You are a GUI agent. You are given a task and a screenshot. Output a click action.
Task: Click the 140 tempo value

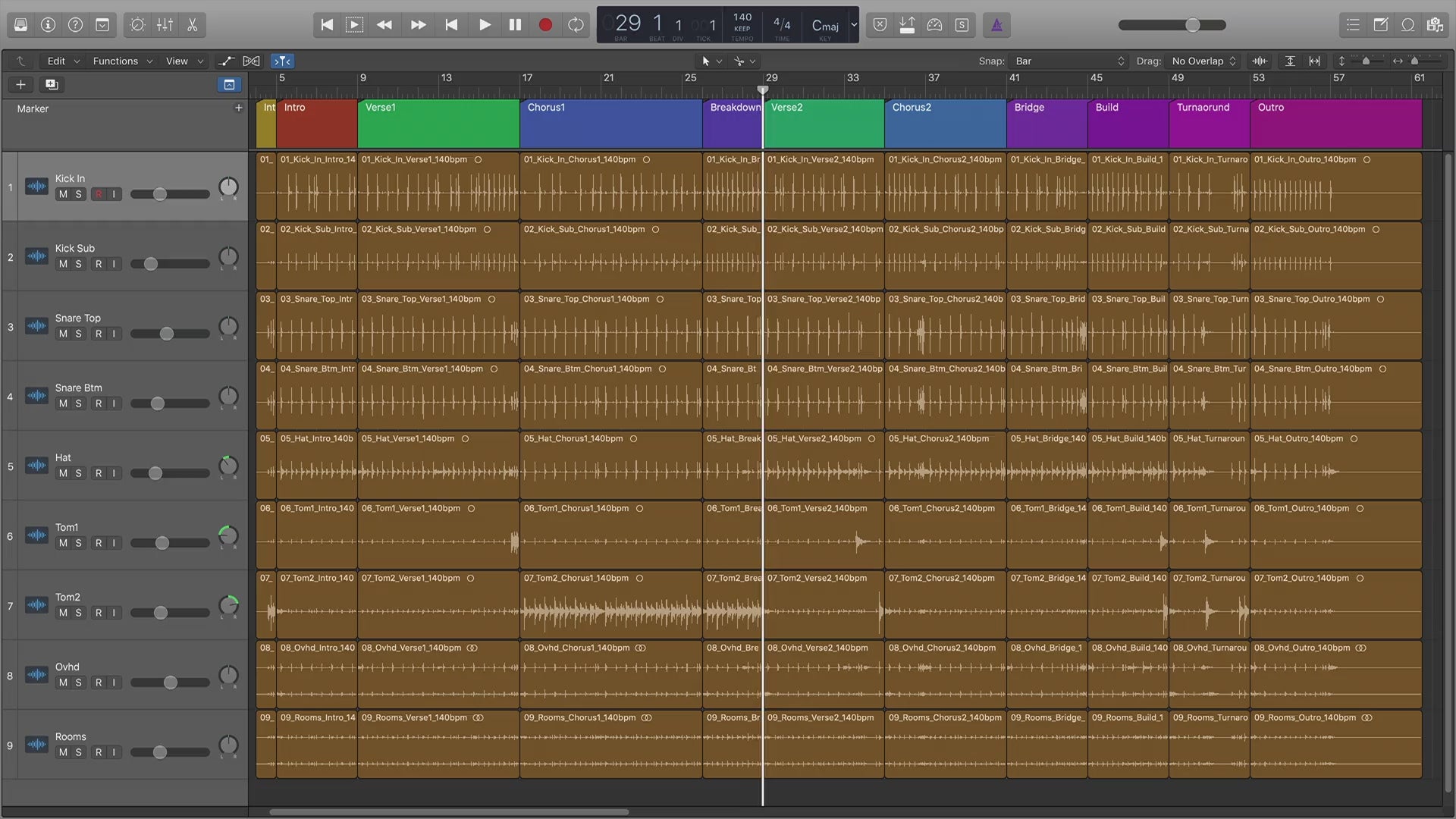(x=742, y=17)
